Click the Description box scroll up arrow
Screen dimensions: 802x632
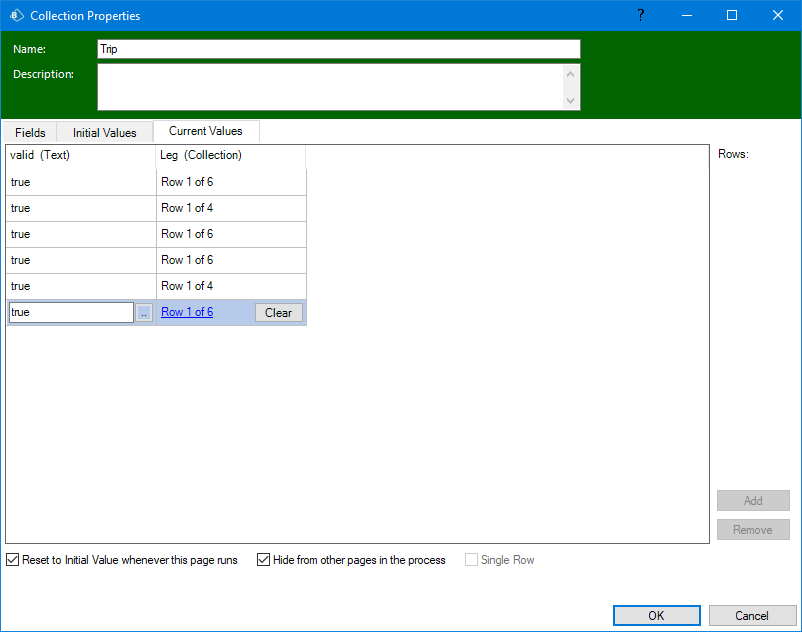(x=570, y=74)
